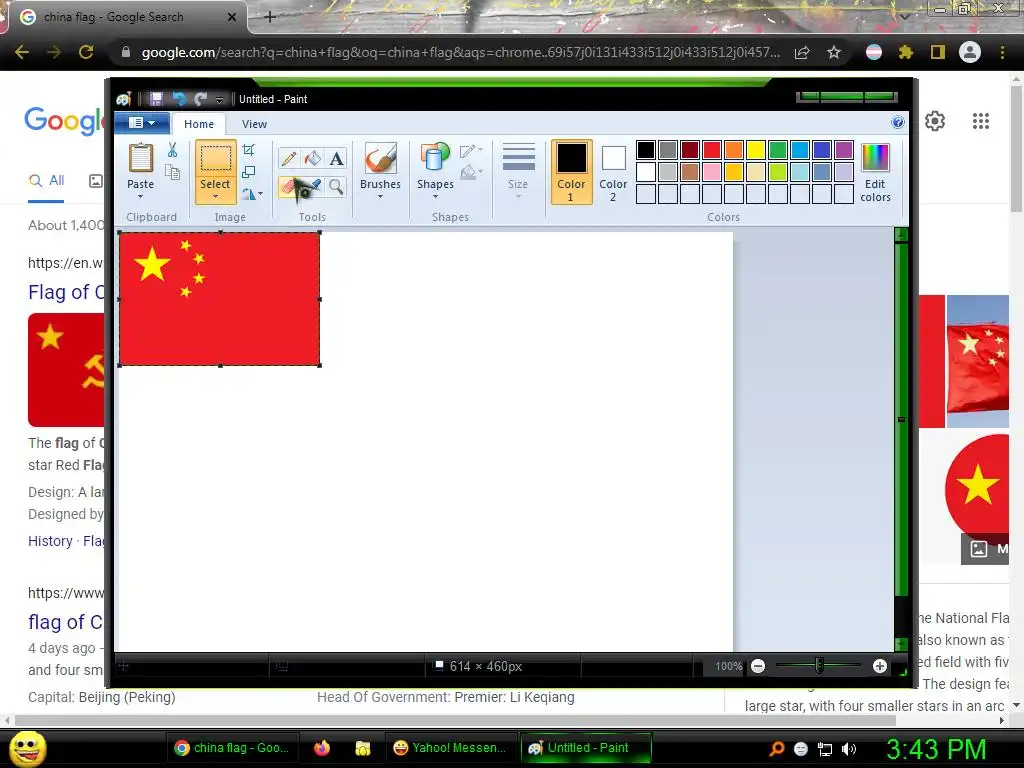Select the Fill with color bucket tool
The image size is (1024, 768).
pos(313,158)
